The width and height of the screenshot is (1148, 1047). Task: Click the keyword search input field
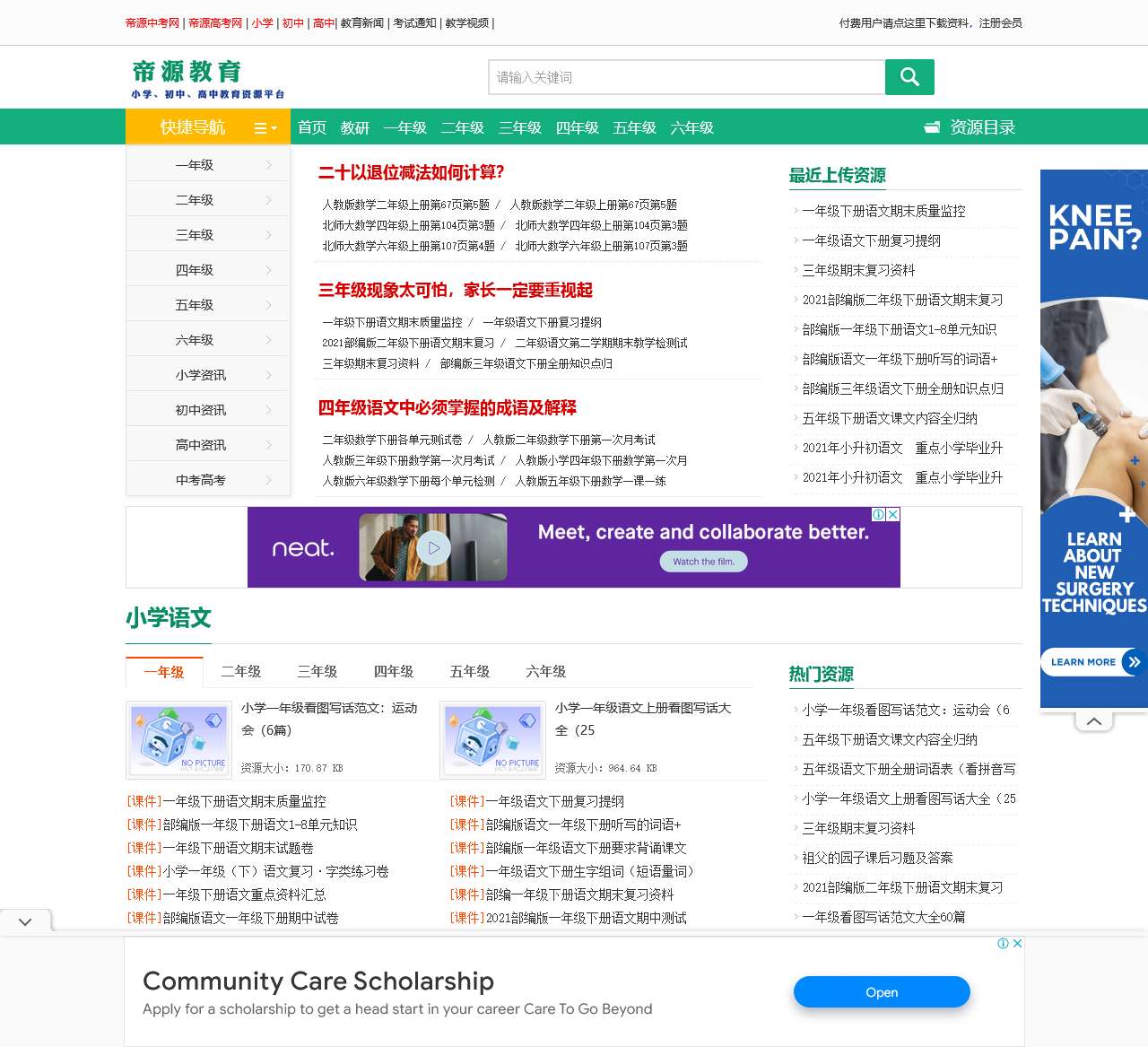click(x=687, y=77)
